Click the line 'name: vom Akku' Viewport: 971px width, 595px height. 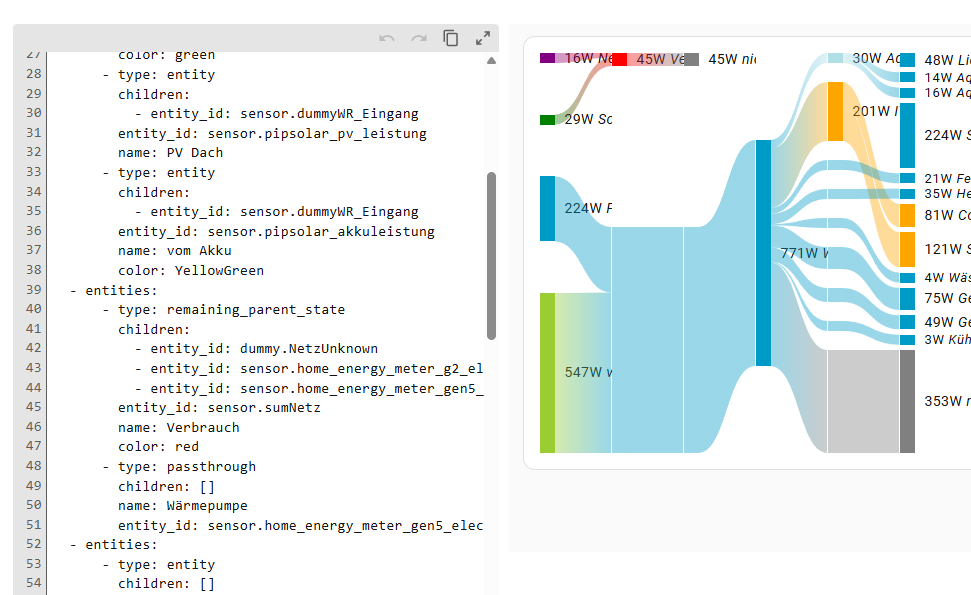click(x=175, y=250)
